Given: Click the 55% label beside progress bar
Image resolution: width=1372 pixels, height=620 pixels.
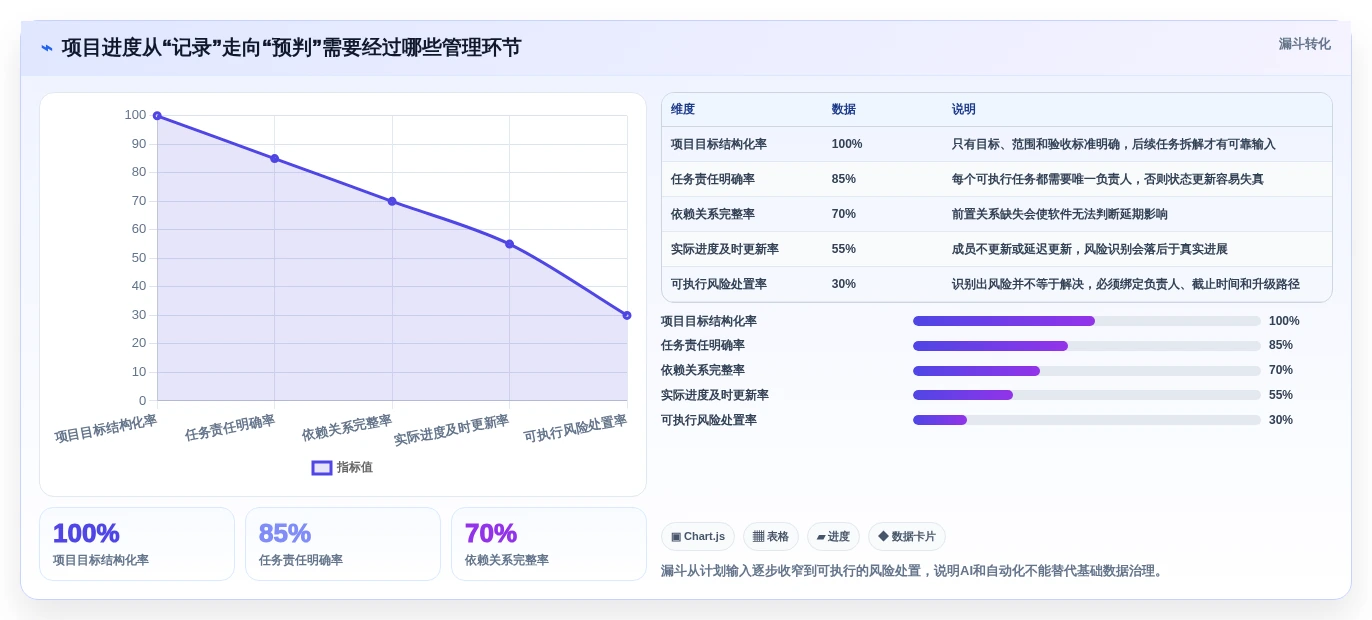Looking at the screenshot, I should 1281,395.
